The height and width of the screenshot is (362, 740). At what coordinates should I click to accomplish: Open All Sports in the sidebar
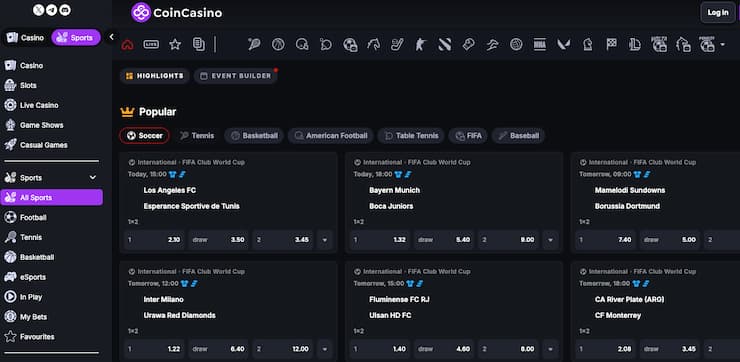pos(51,198)
